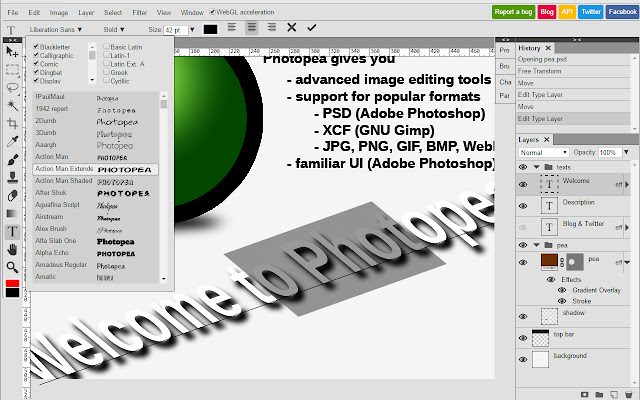Click the Report a bug button
640x400 pixels.
pyautogui.click(x=513, y=12)
